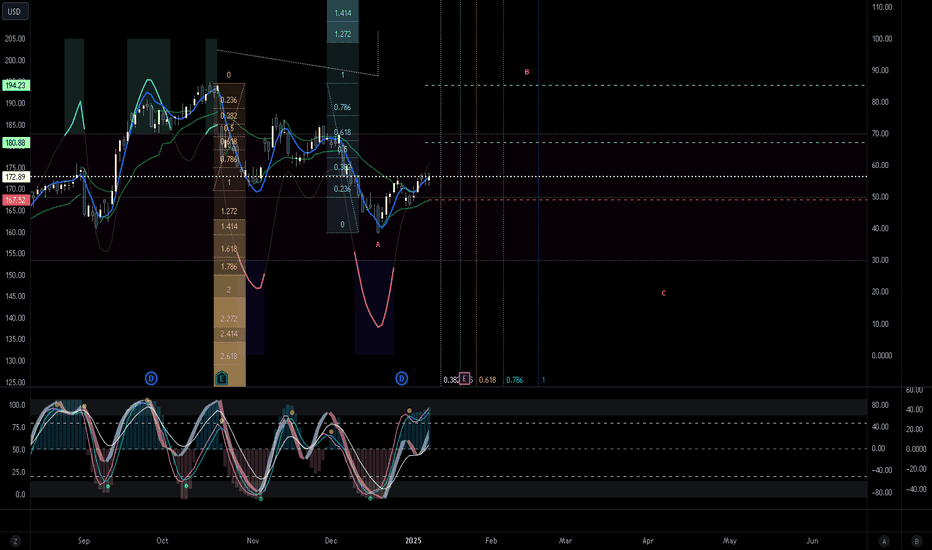Select the 1.786 Fibonacci extension level

pyautogui.click(x=229, y=266)
